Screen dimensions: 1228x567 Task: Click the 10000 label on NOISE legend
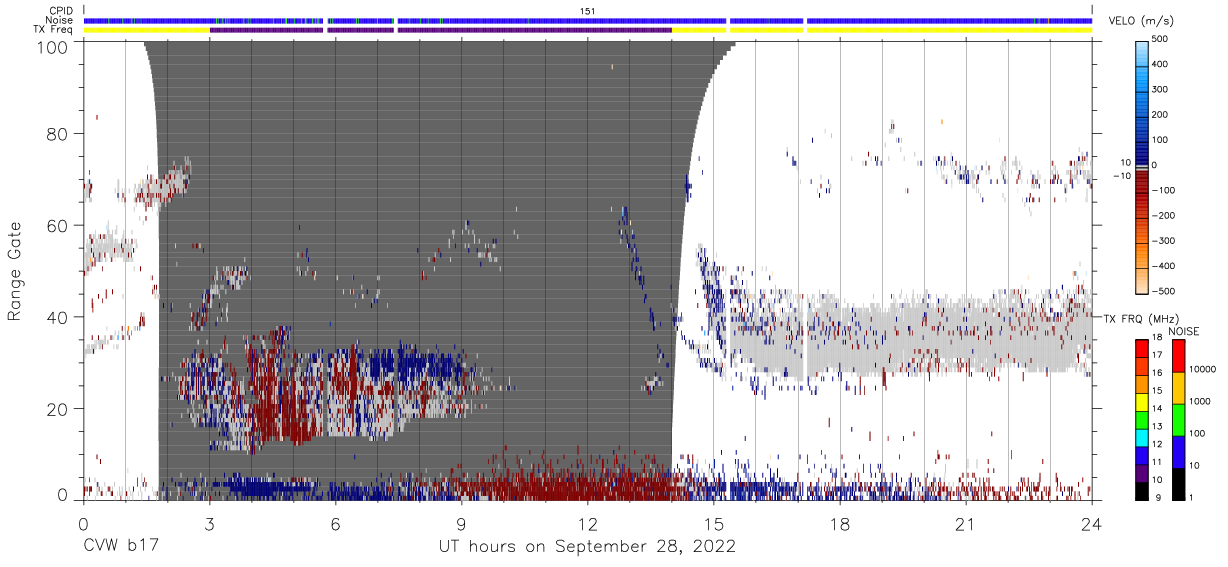[1204, 369]
